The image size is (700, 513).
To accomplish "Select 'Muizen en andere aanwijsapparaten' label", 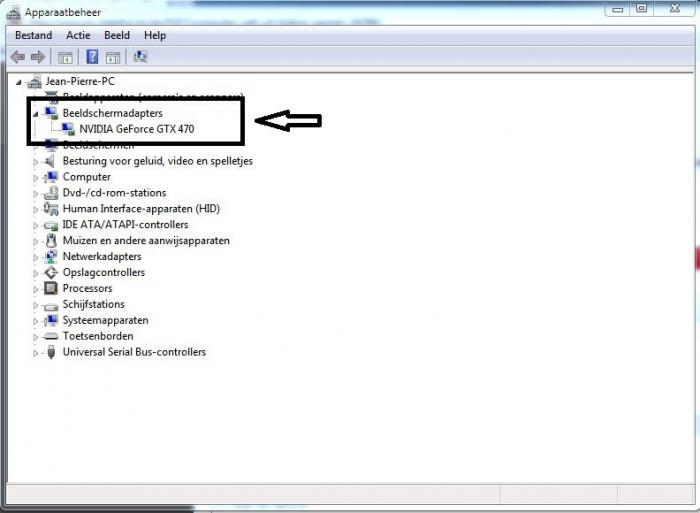I will tap(146, 241).
